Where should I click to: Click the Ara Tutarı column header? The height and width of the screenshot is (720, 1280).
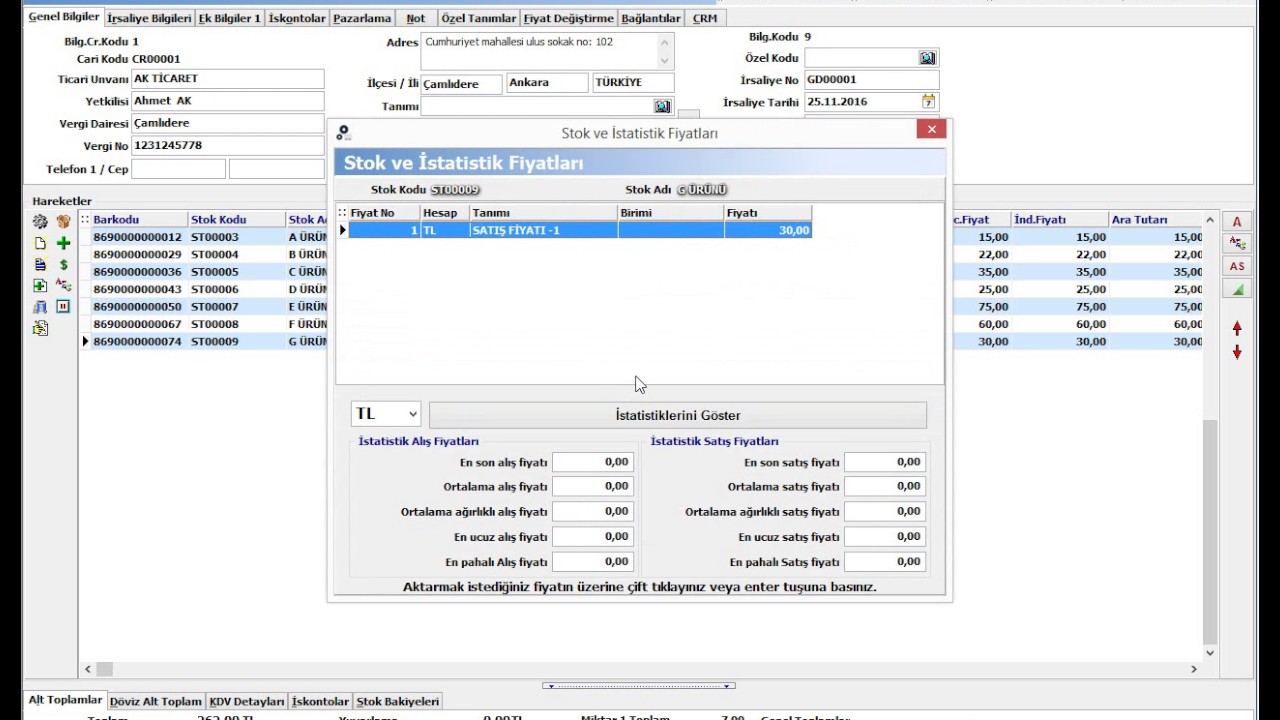click(1155, 219)
